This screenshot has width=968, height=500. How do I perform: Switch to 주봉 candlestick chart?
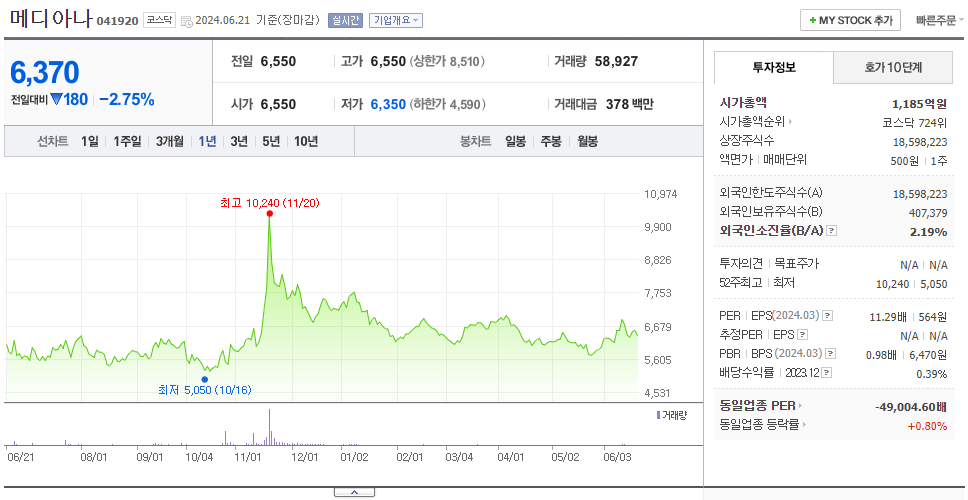551,141
